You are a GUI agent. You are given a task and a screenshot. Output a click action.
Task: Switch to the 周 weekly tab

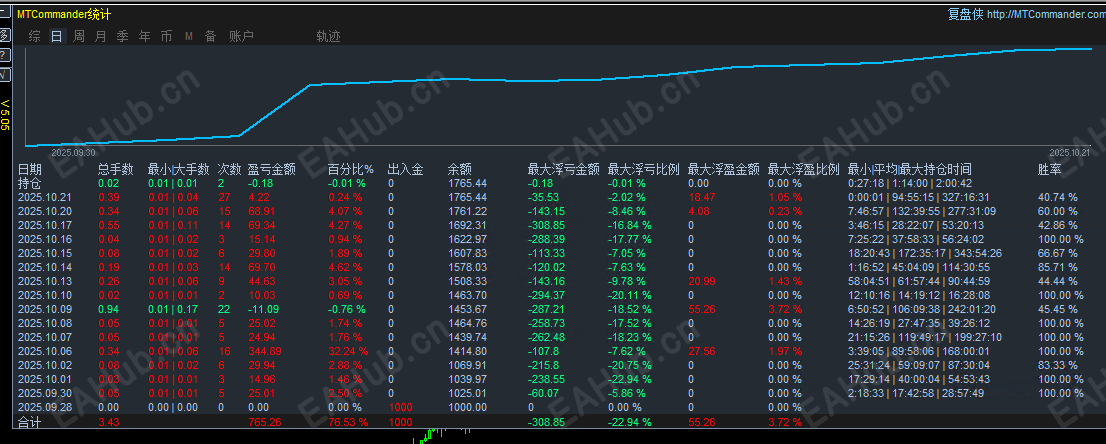79,37
